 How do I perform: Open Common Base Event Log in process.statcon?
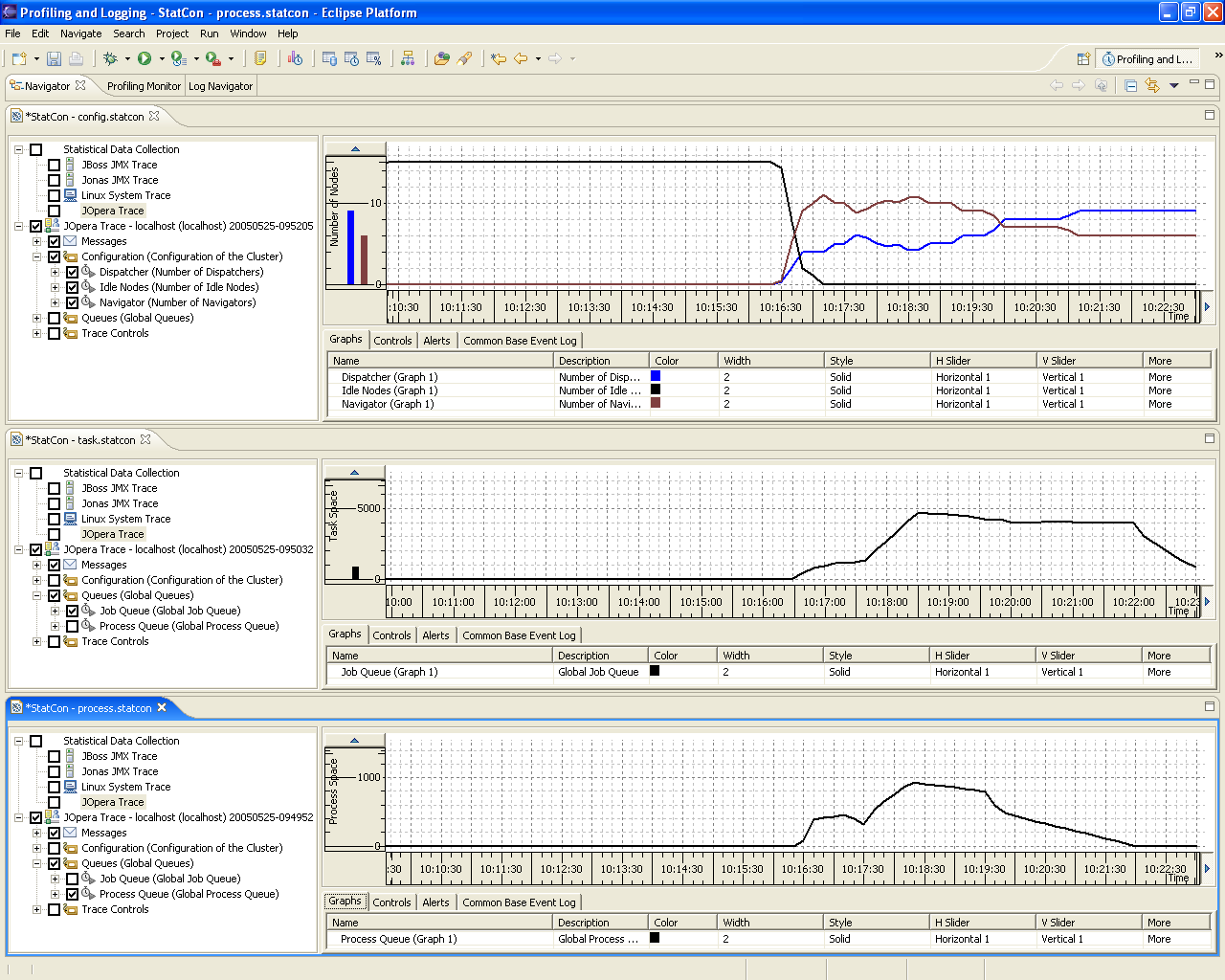[x=519, y=902]
